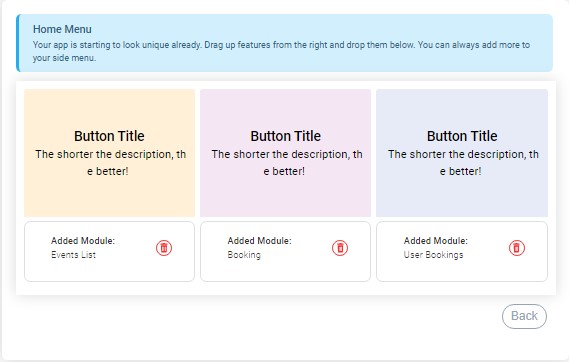The height and width of the screenshot is (362, 569).
Task: Open the Events List added module card
Action: (110, 251)
